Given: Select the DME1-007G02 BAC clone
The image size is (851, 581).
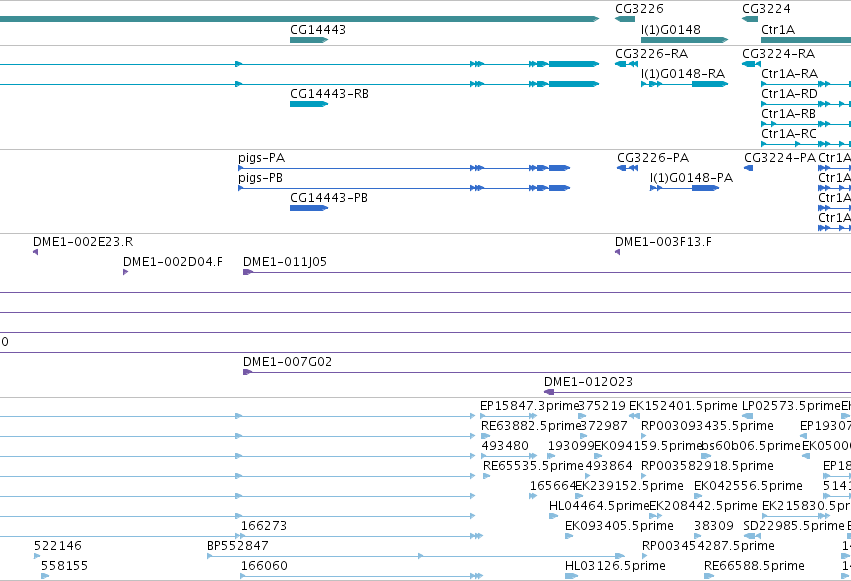Looking at the screenshot, I should click(x=547, y=372).
